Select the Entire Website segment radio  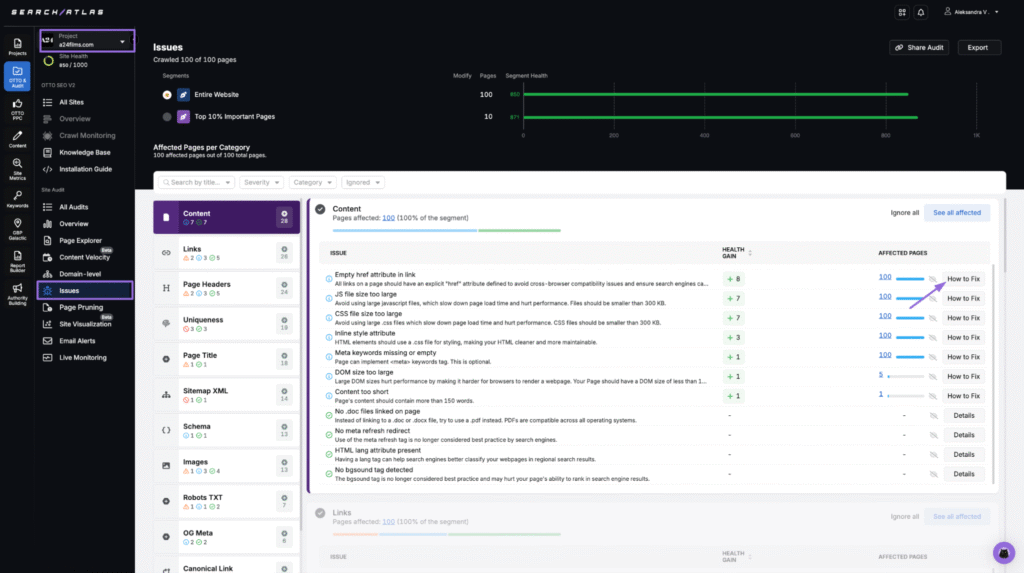point(167,95)
